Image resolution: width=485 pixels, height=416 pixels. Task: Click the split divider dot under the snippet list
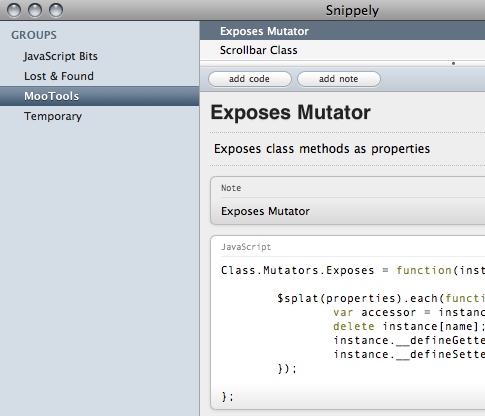(x=453, y=63)
